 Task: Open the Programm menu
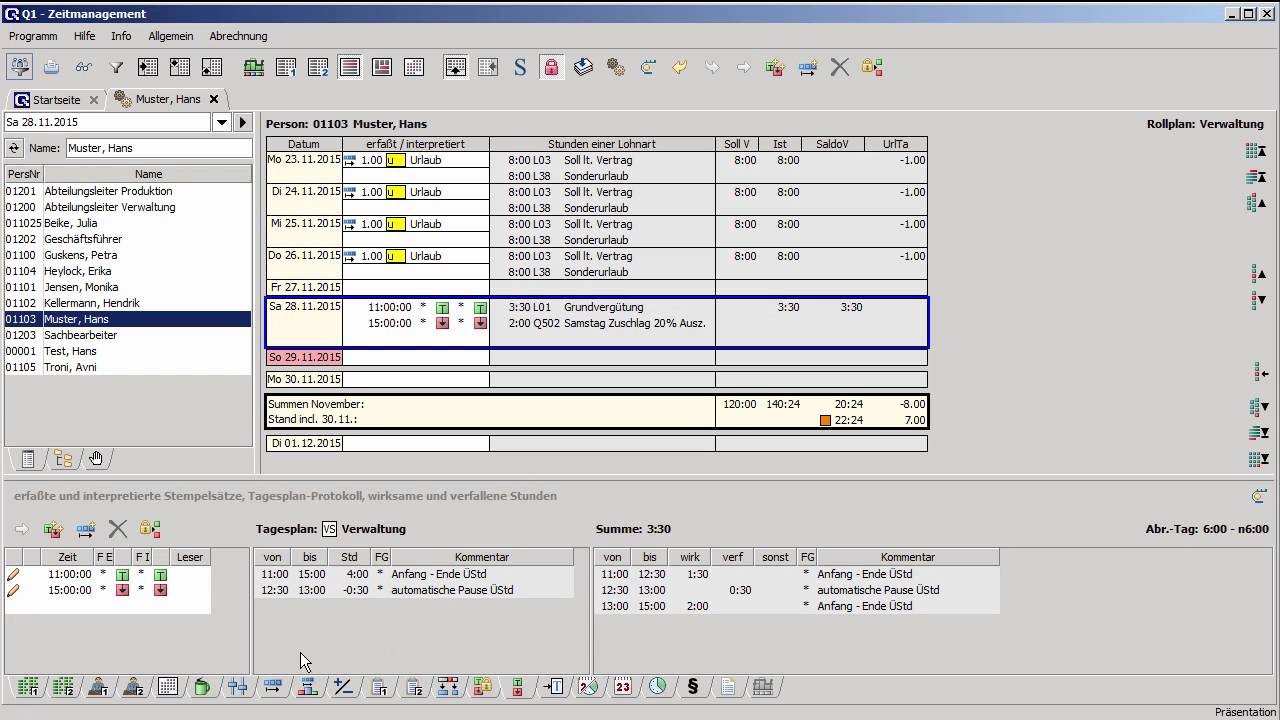click(33, 36)
